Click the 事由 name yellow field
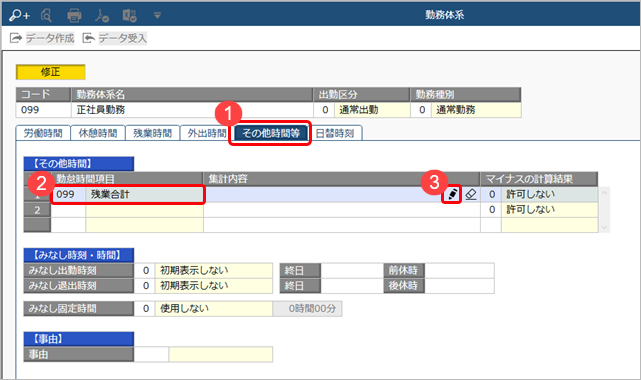This screenshot has width=641, height=380. [x=221, y=354]
